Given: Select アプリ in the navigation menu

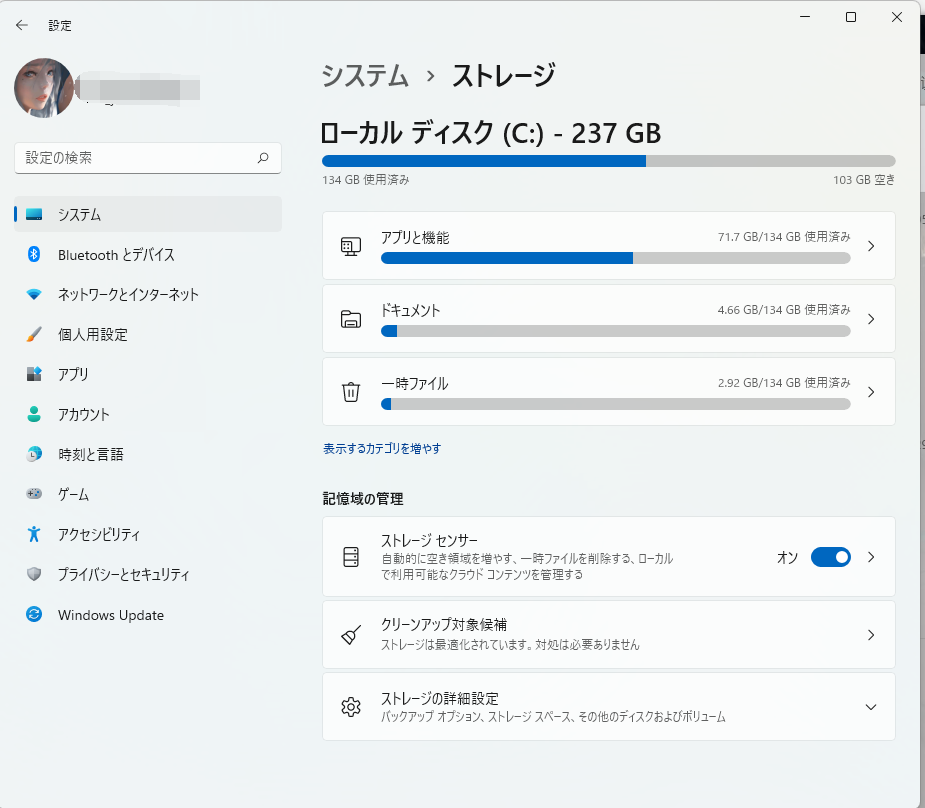Looking at the screenshot, I should [73, 374].
